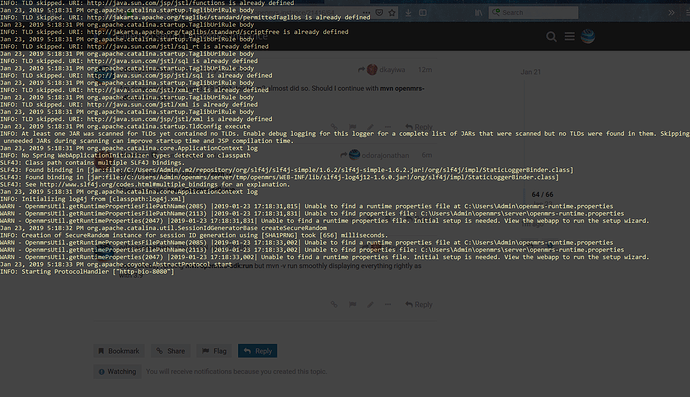Click Reply on the upper post
Viewport: 690px width, 397px height.
[x=419, y=127]
